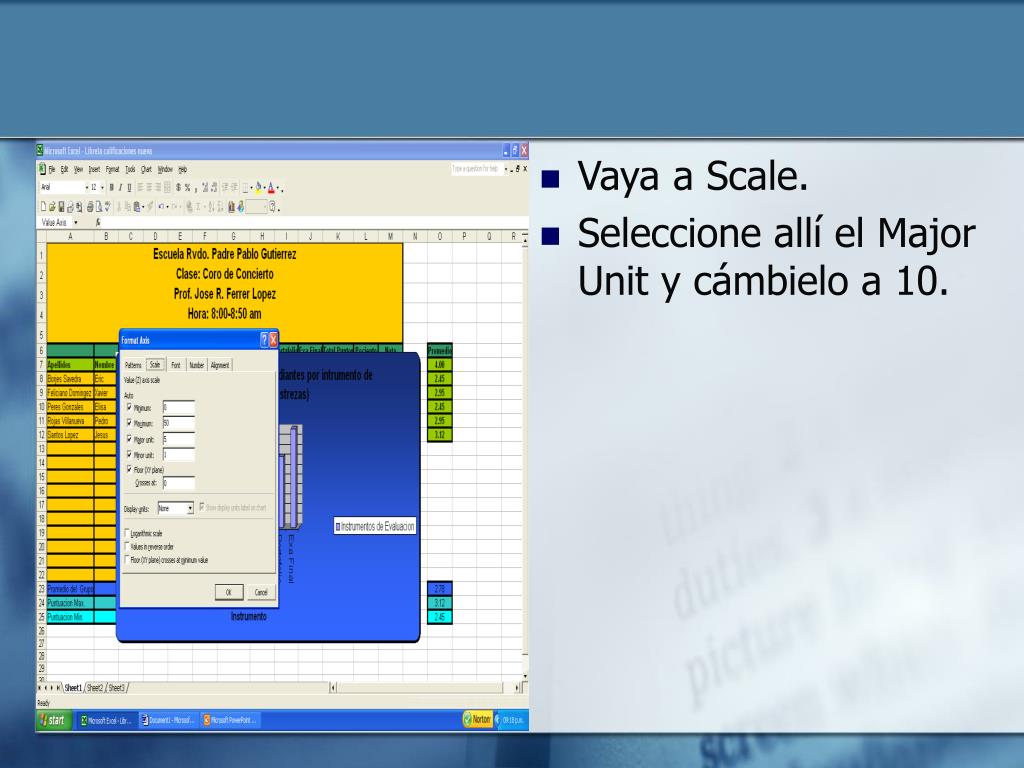1024x768 pixels.
Task: Click OK in Format Axis dialog
Action: [x=229, y=592]
